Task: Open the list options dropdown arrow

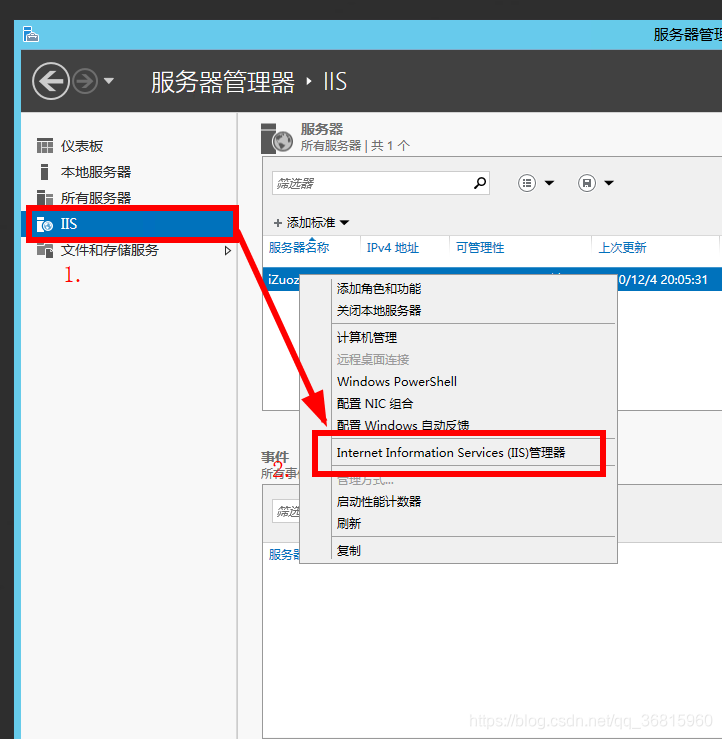Action: pyautogui.click(x=549, y=183)
